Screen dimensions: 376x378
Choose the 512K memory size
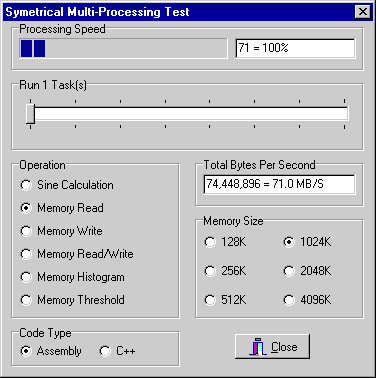coord(225,300)
